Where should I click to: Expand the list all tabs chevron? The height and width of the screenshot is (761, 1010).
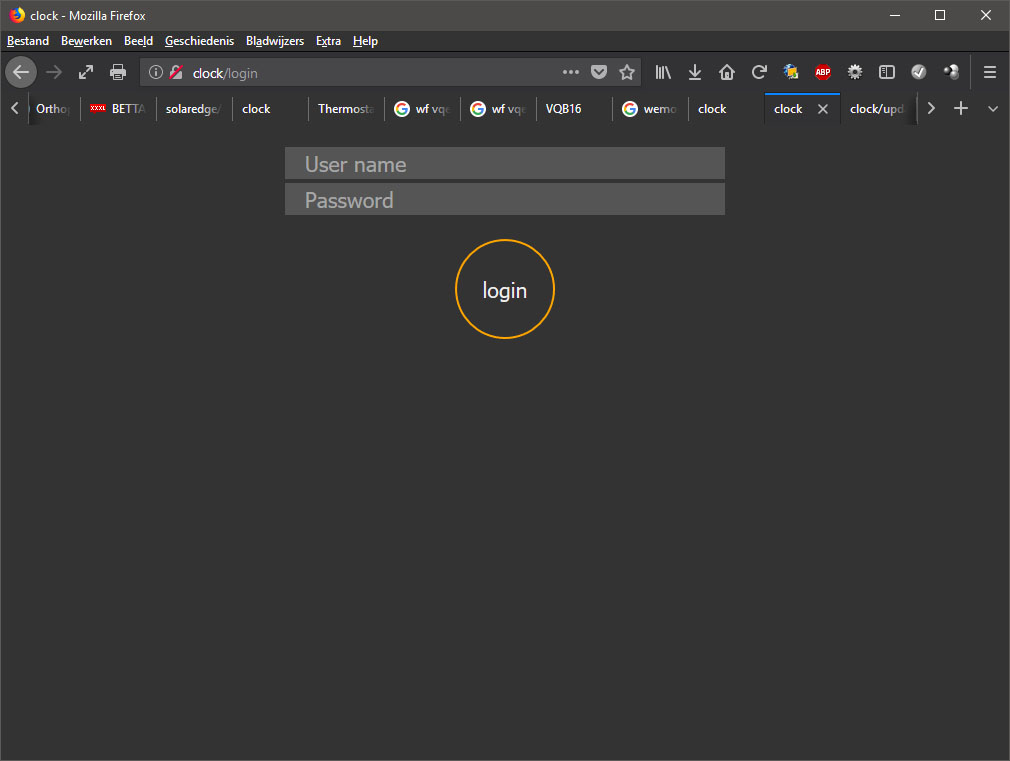point(993,109)
